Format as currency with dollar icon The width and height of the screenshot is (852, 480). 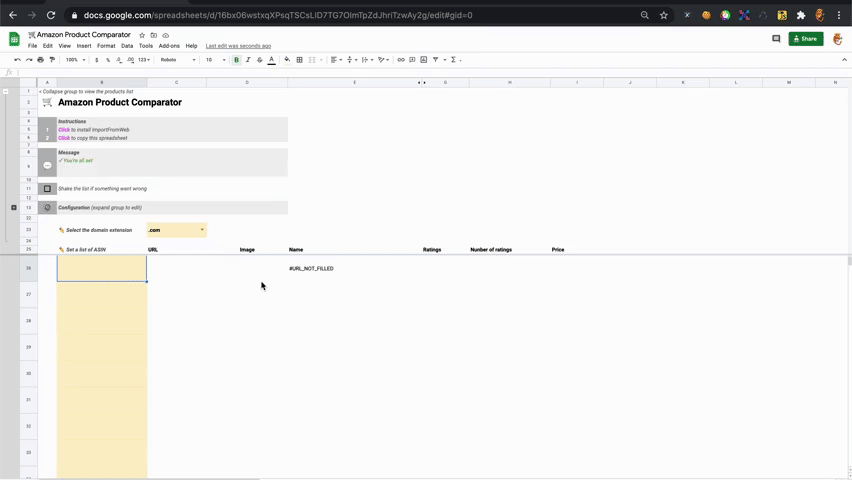pos(97,60)
